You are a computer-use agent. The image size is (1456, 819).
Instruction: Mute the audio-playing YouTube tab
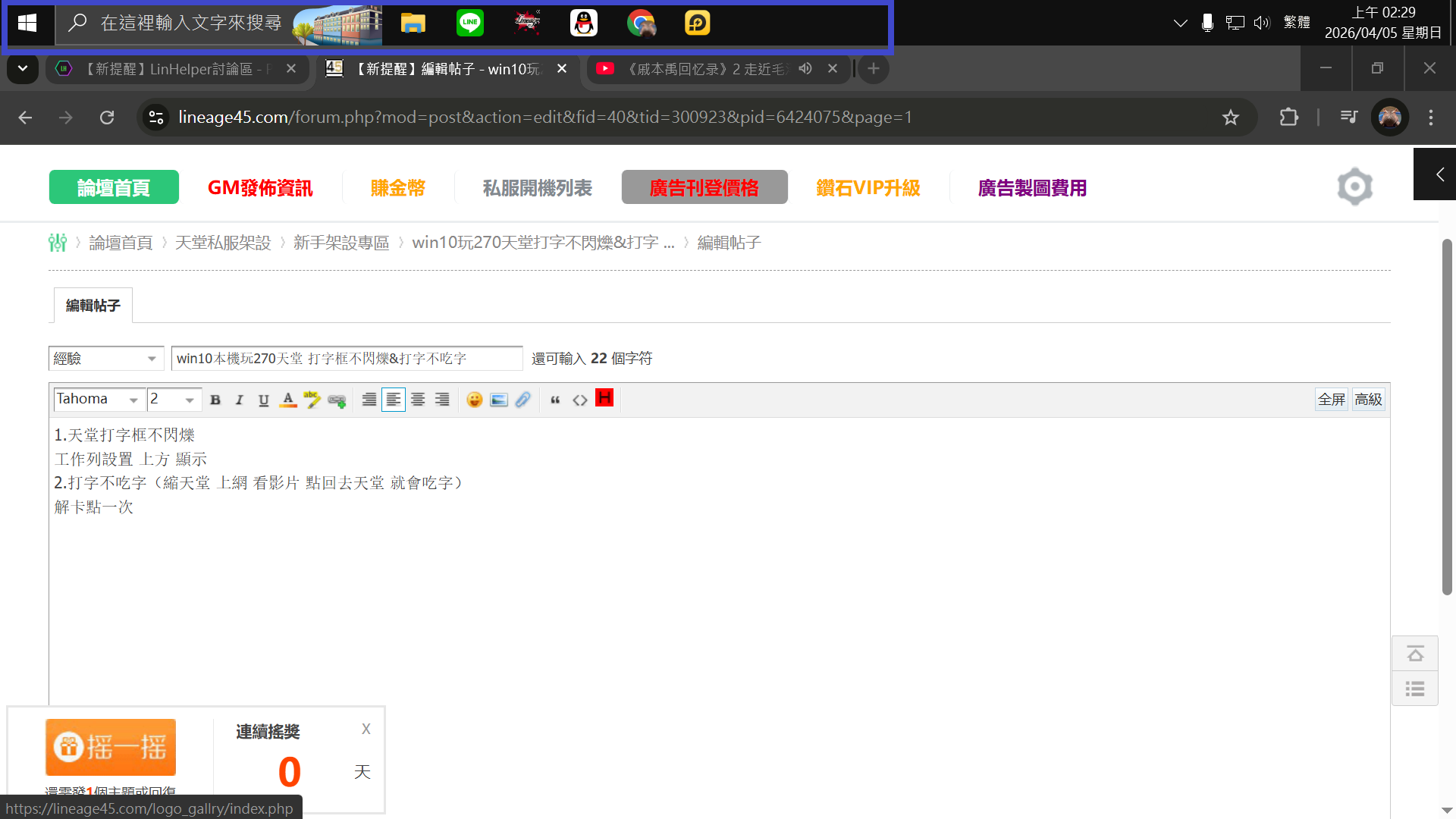tap(805, 68)
